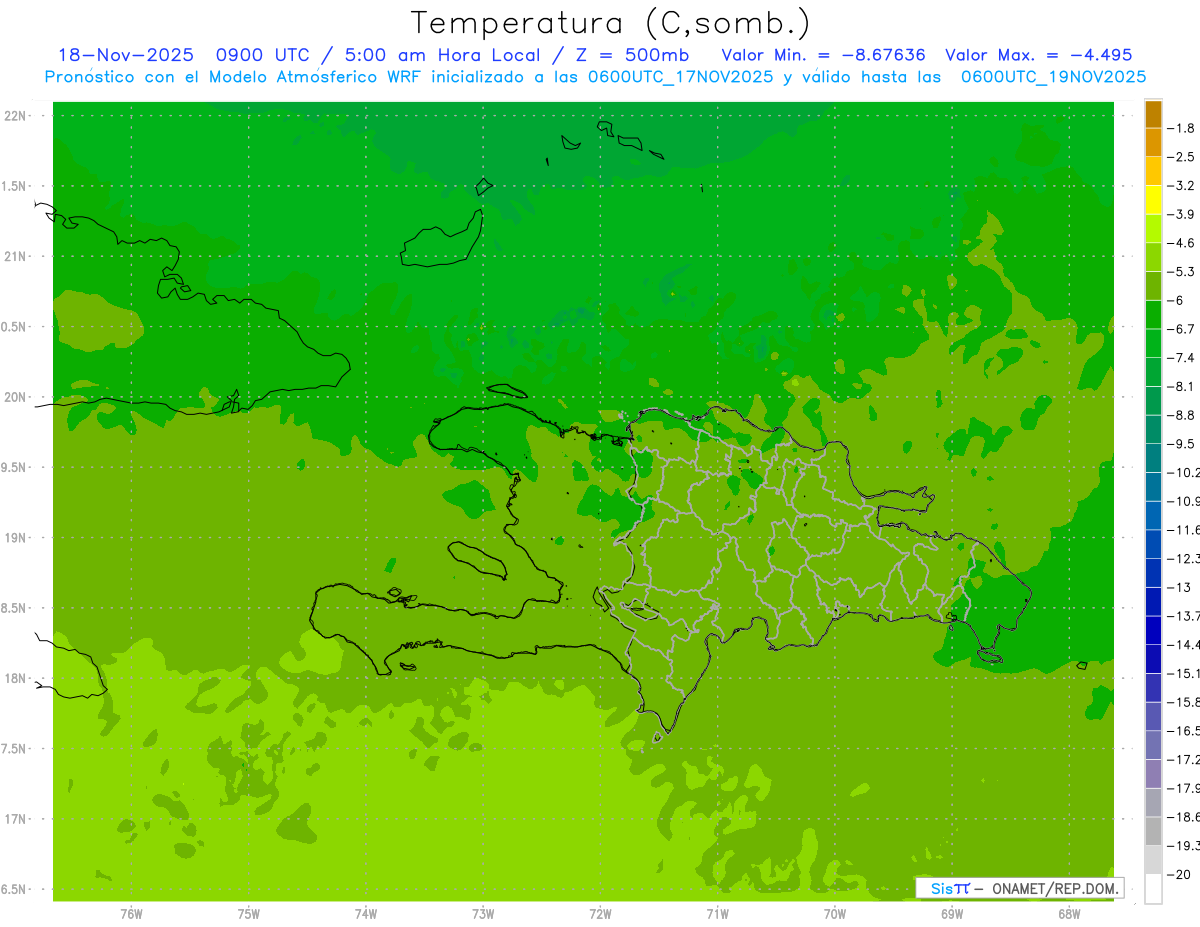1200x927 pixels.
Task: Click the '17N' latitude axis label
Action: coord(15,819)
